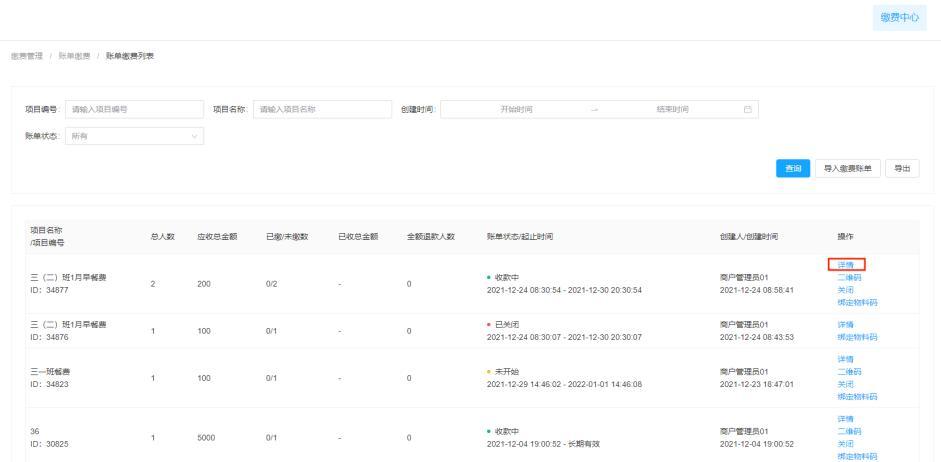The width and height of the screenshot is (941, 462).
Task: Click 关闭 for bill ID 30825
Action: [x=846, y=444]
